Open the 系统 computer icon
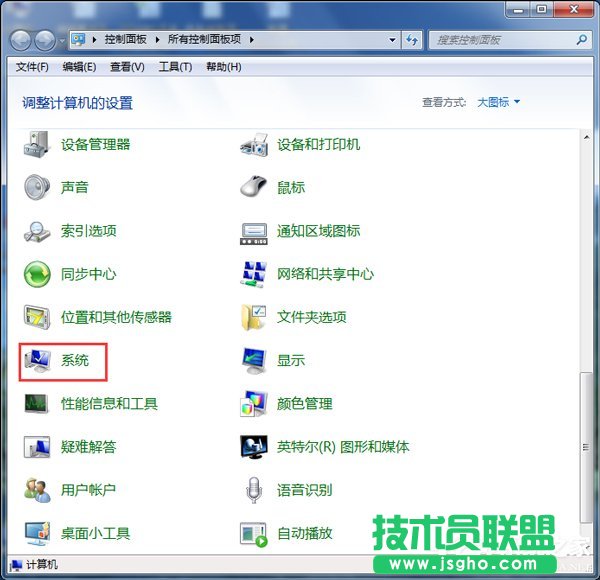600x580 pixels. point(37,362)
